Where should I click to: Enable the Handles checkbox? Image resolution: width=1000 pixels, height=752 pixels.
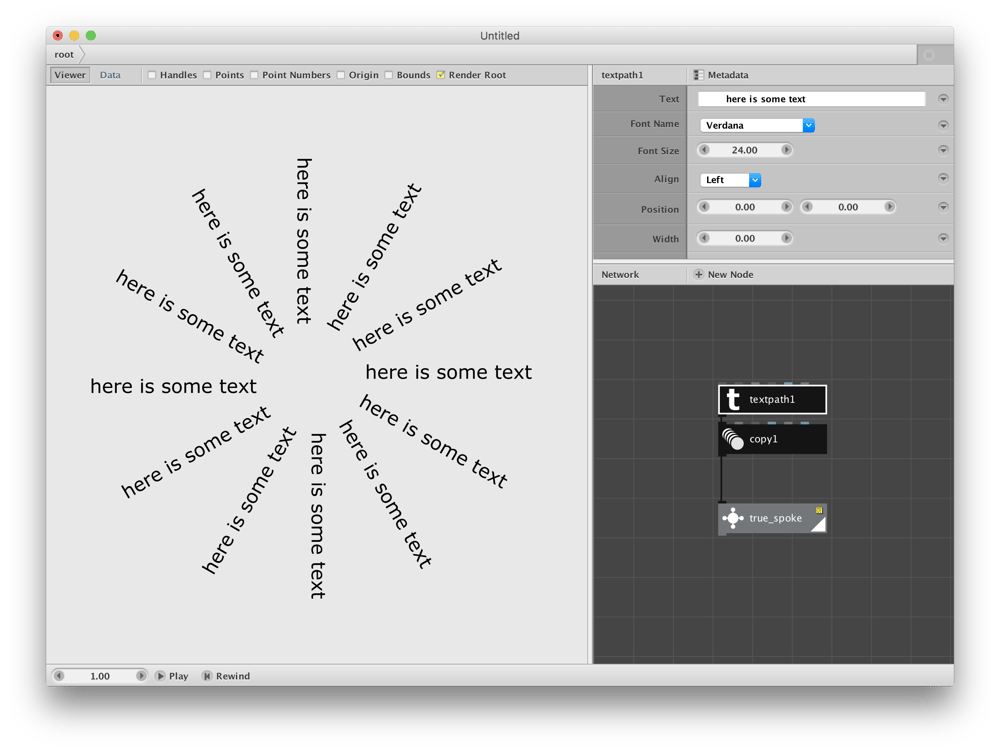152,75
